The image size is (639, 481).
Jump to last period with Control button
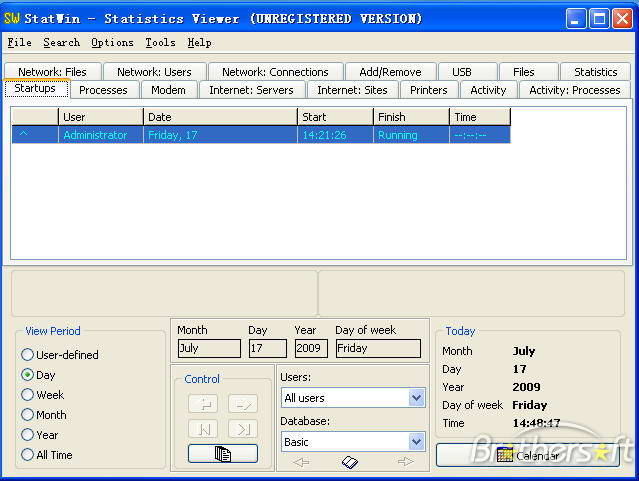click(242, 429)
